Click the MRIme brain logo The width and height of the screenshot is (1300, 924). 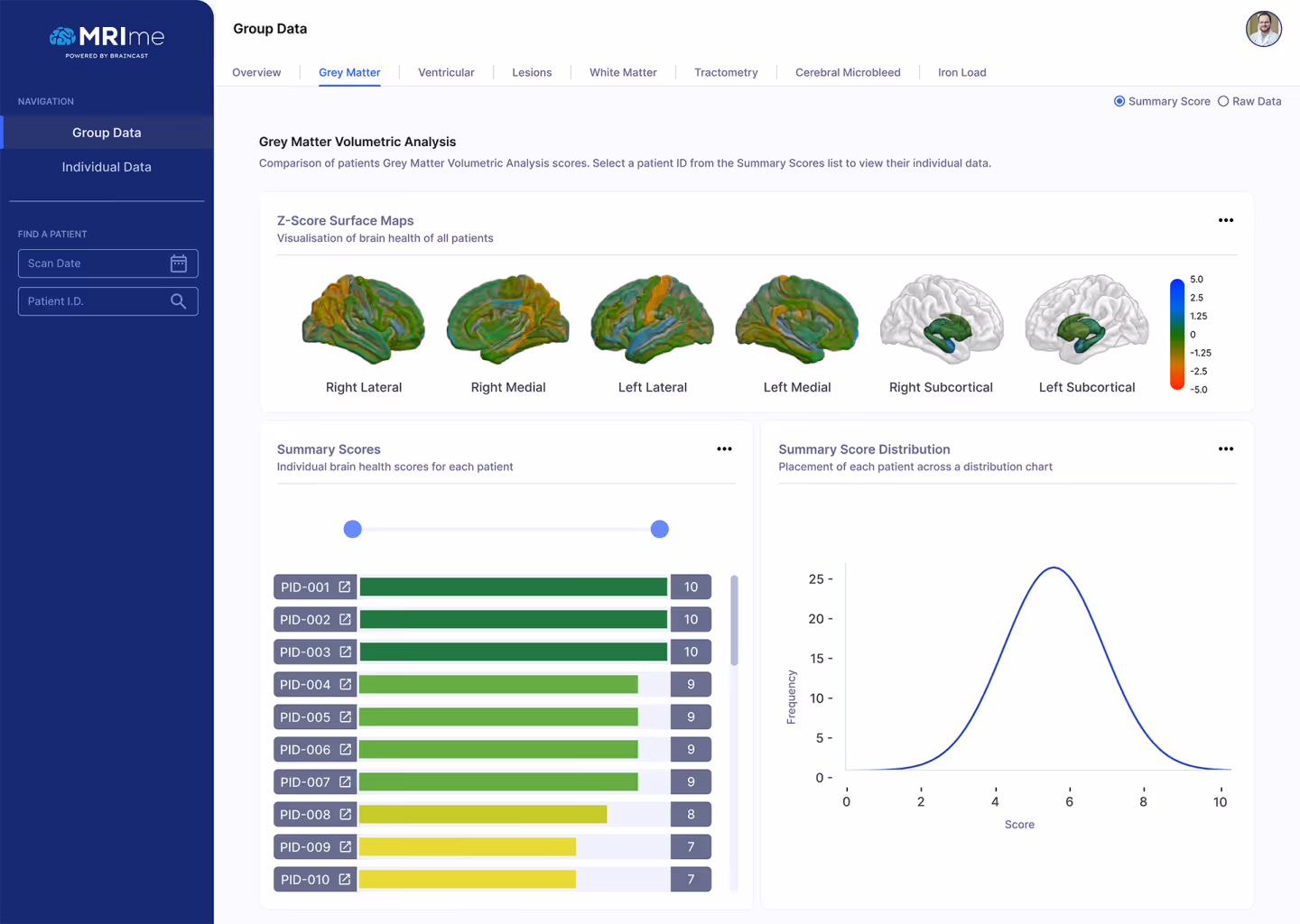62,37
